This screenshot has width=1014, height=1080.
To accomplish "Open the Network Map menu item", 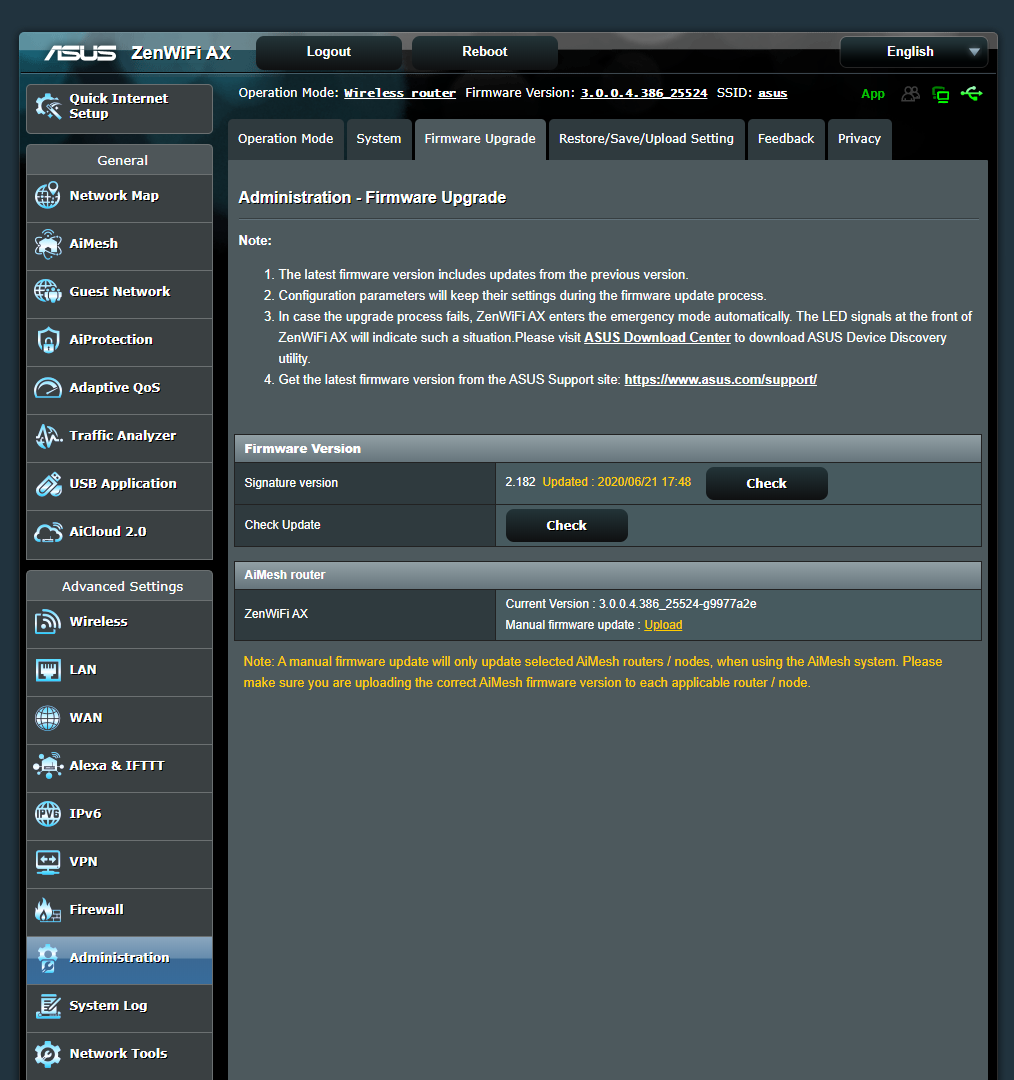I will tap(119, 198).
